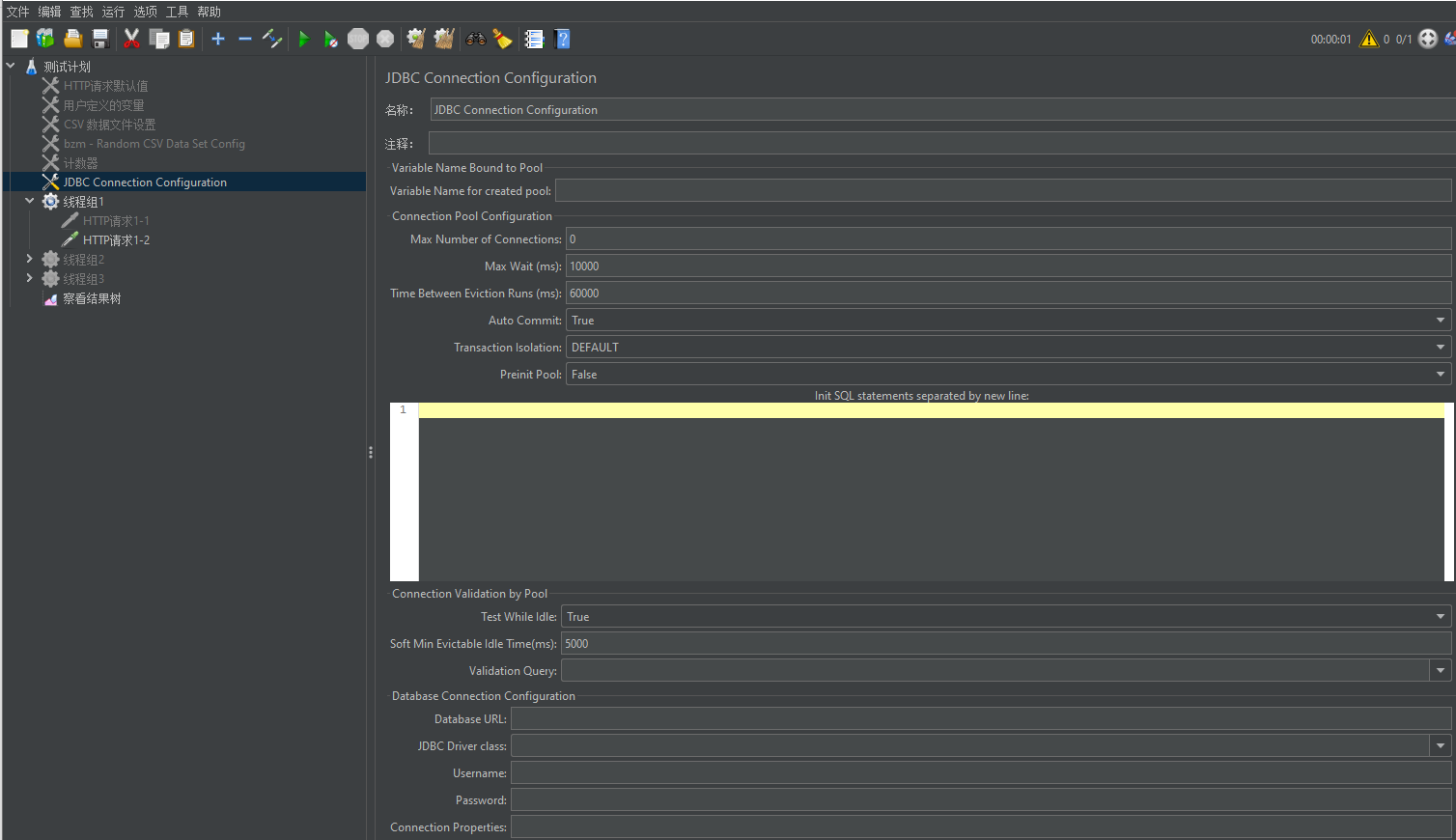
Task: Click the Max Number of Connections field
Action: (1008, 238)
